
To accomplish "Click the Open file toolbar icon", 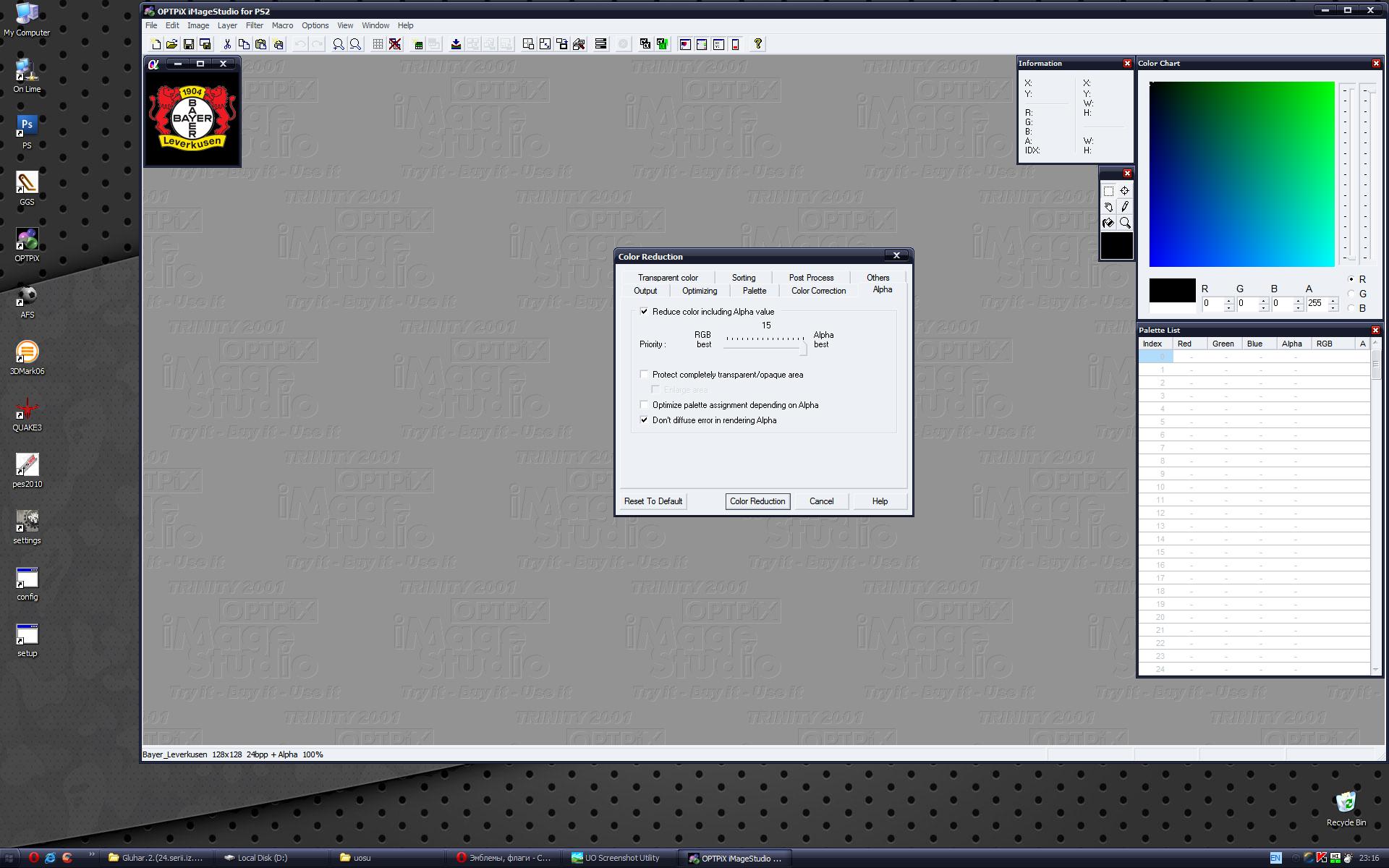I will pos(172,44).
